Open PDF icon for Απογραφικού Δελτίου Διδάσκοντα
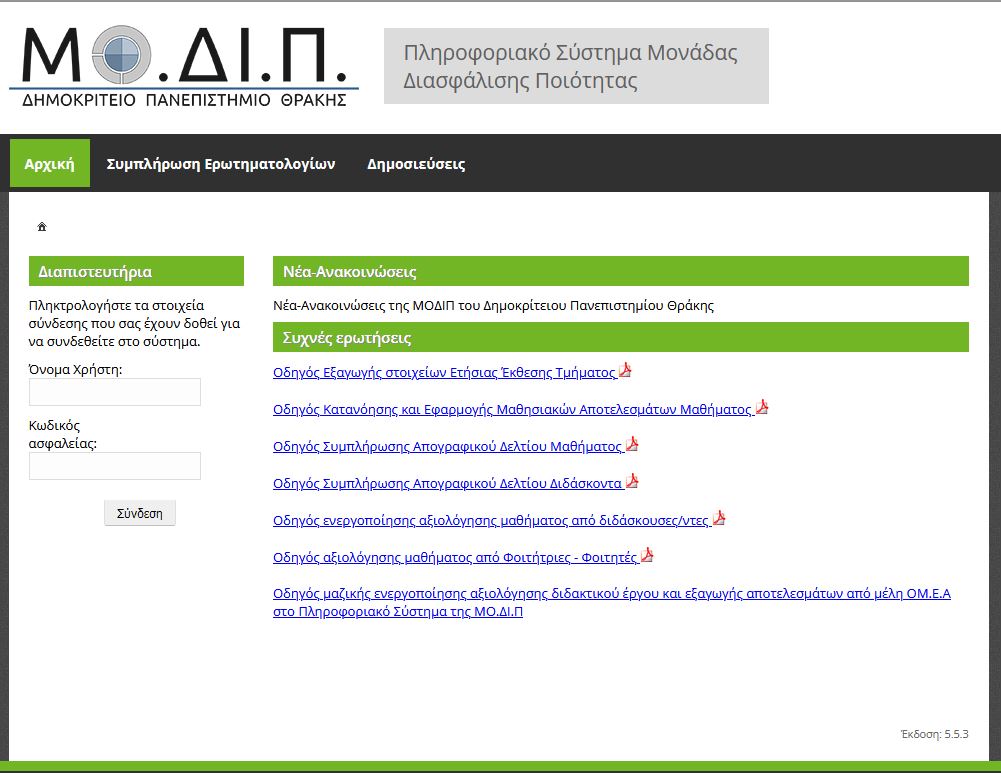 pos(631,482)
